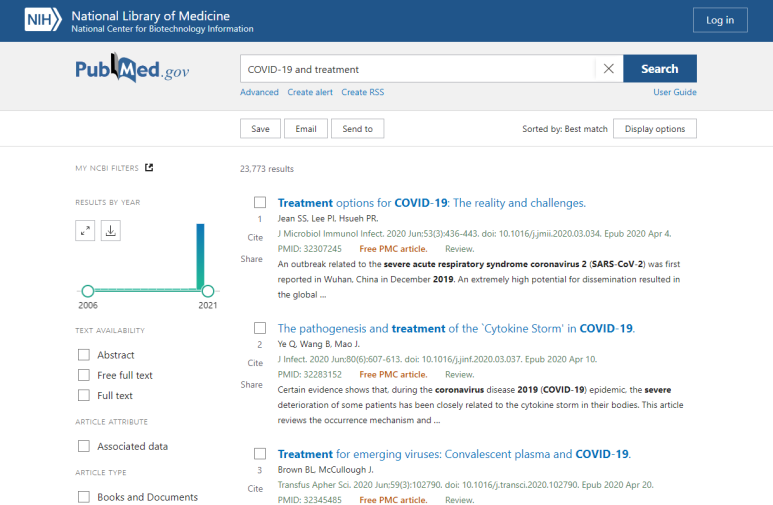The width and height of the screenshot is (773, 505).
Task: Click the Create RSS link
Action: pos(363,92)
